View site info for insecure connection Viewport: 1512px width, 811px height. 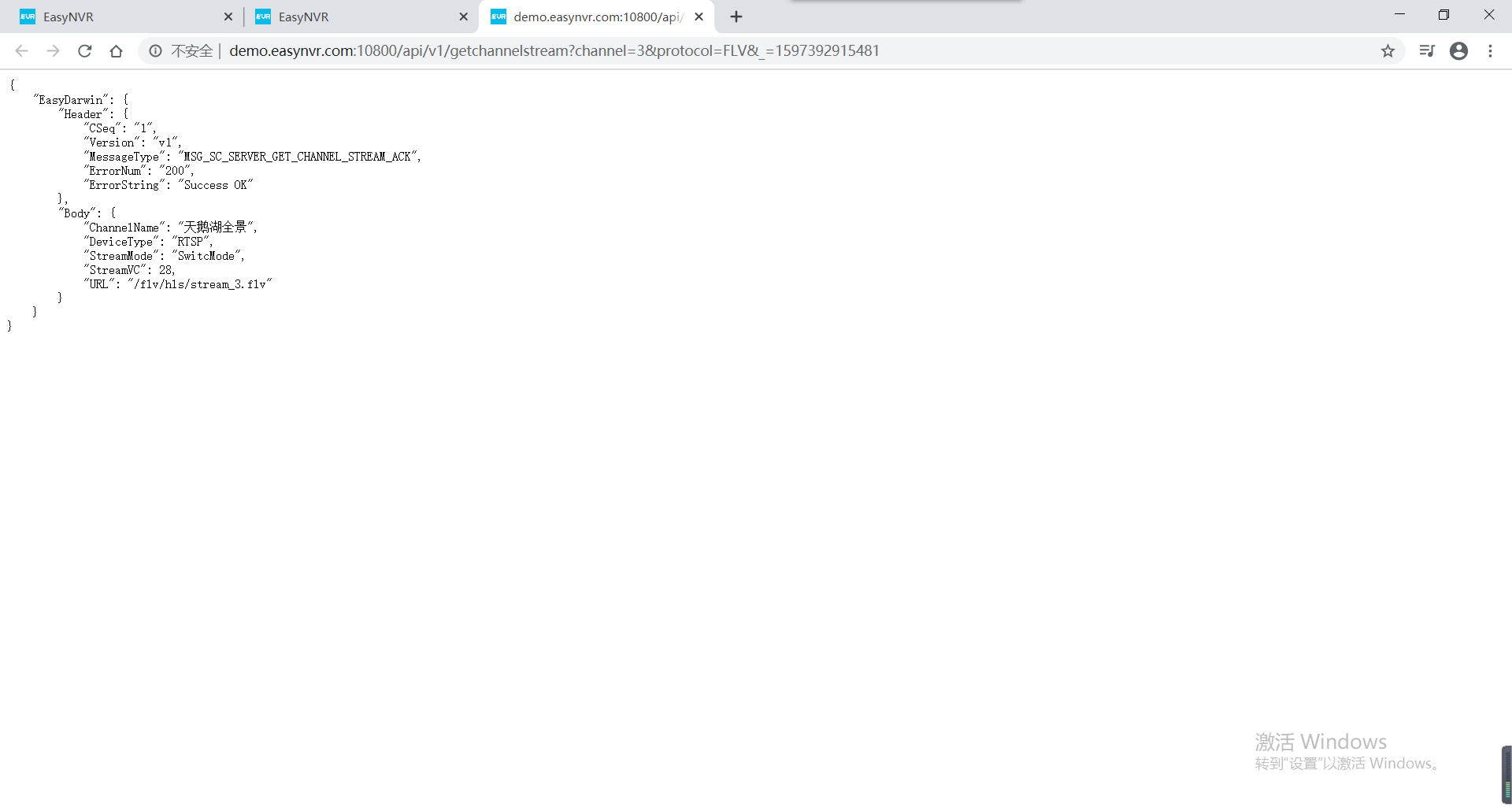tap(156, 51)
